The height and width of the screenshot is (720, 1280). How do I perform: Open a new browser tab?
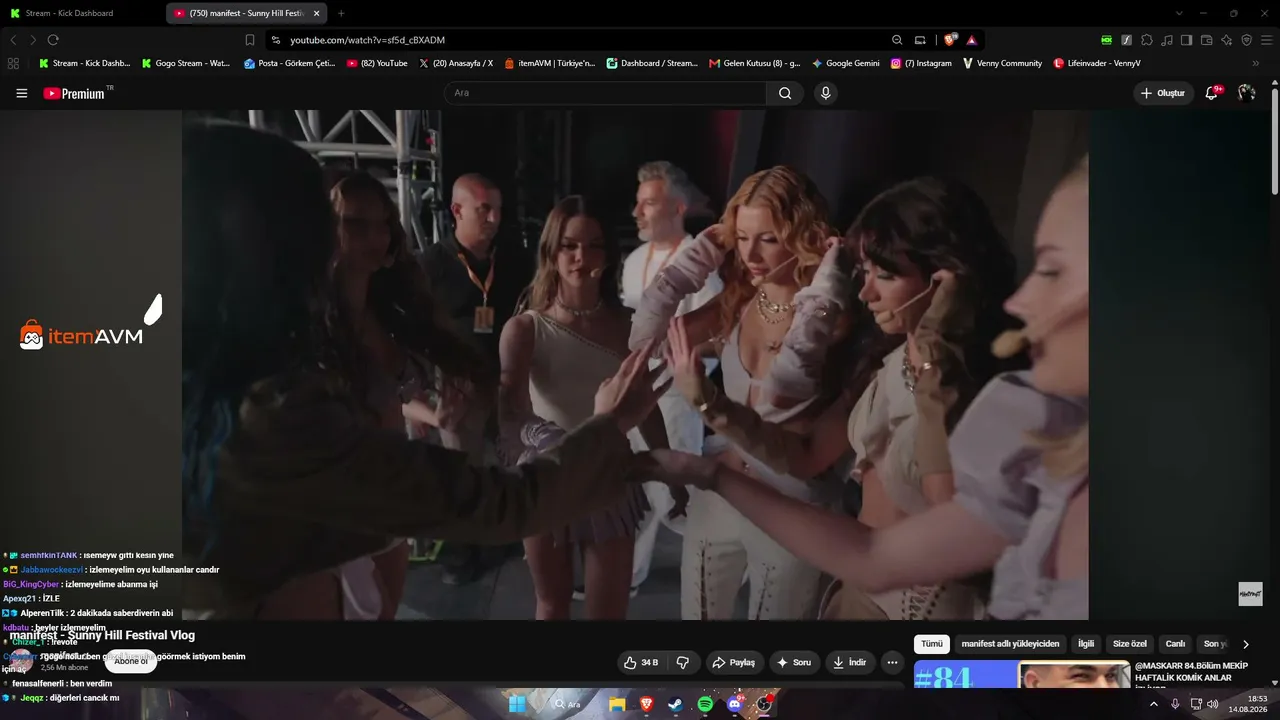[341, 13]
